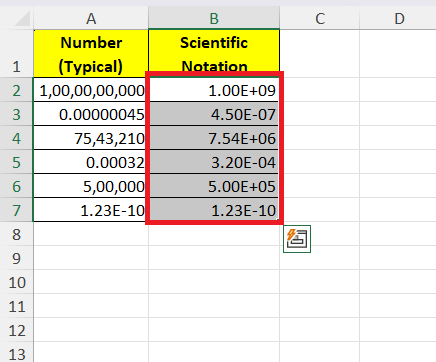Select column D header
Viewport: 436px width, 362px height.
click(399, 19)
